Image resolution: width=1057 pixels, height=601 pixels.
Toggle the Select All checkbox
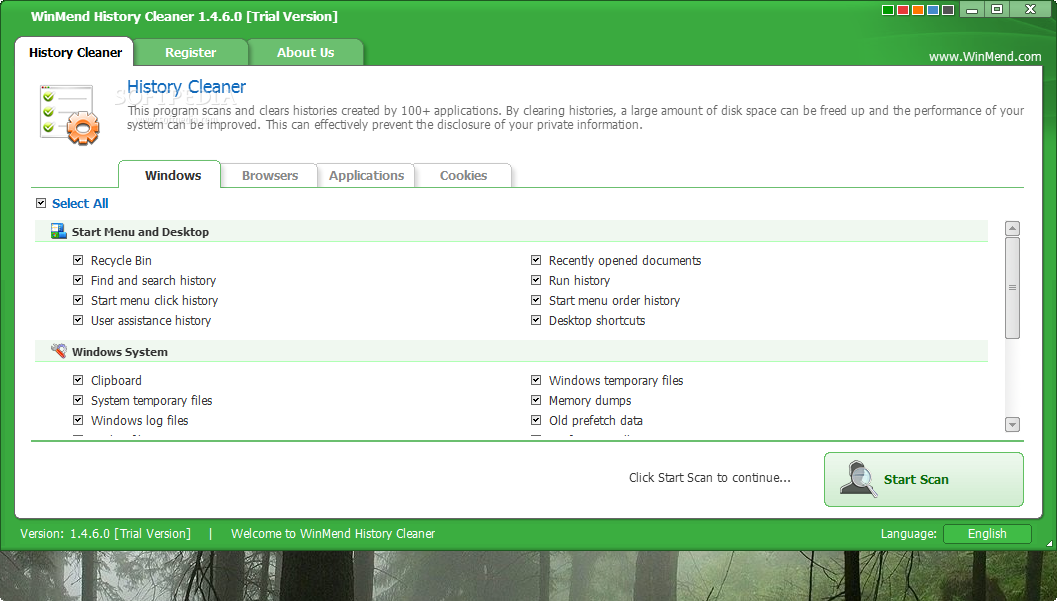(x=41, y=203)
